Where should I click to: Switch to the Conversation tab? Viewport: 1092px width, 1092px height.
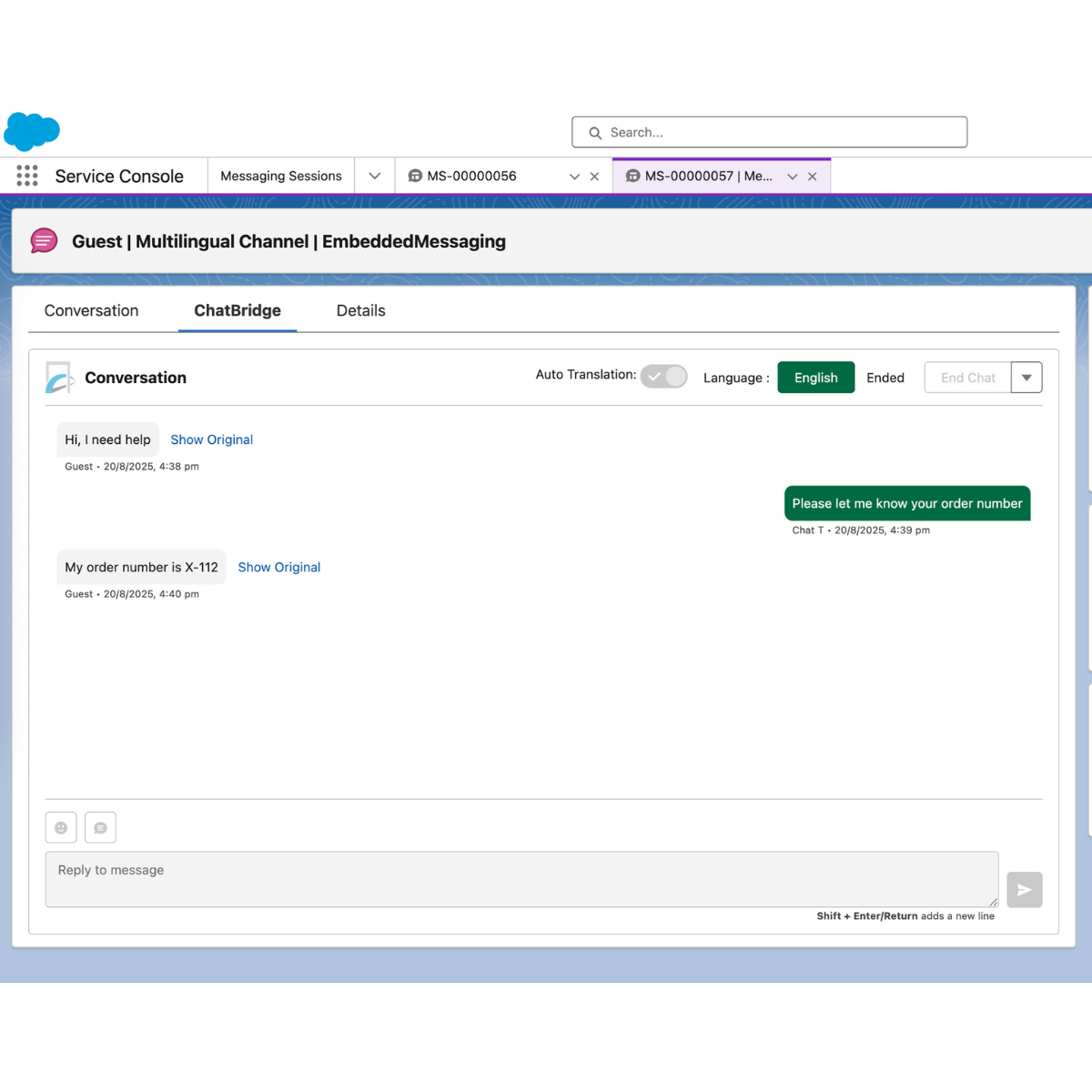(91, 310)
